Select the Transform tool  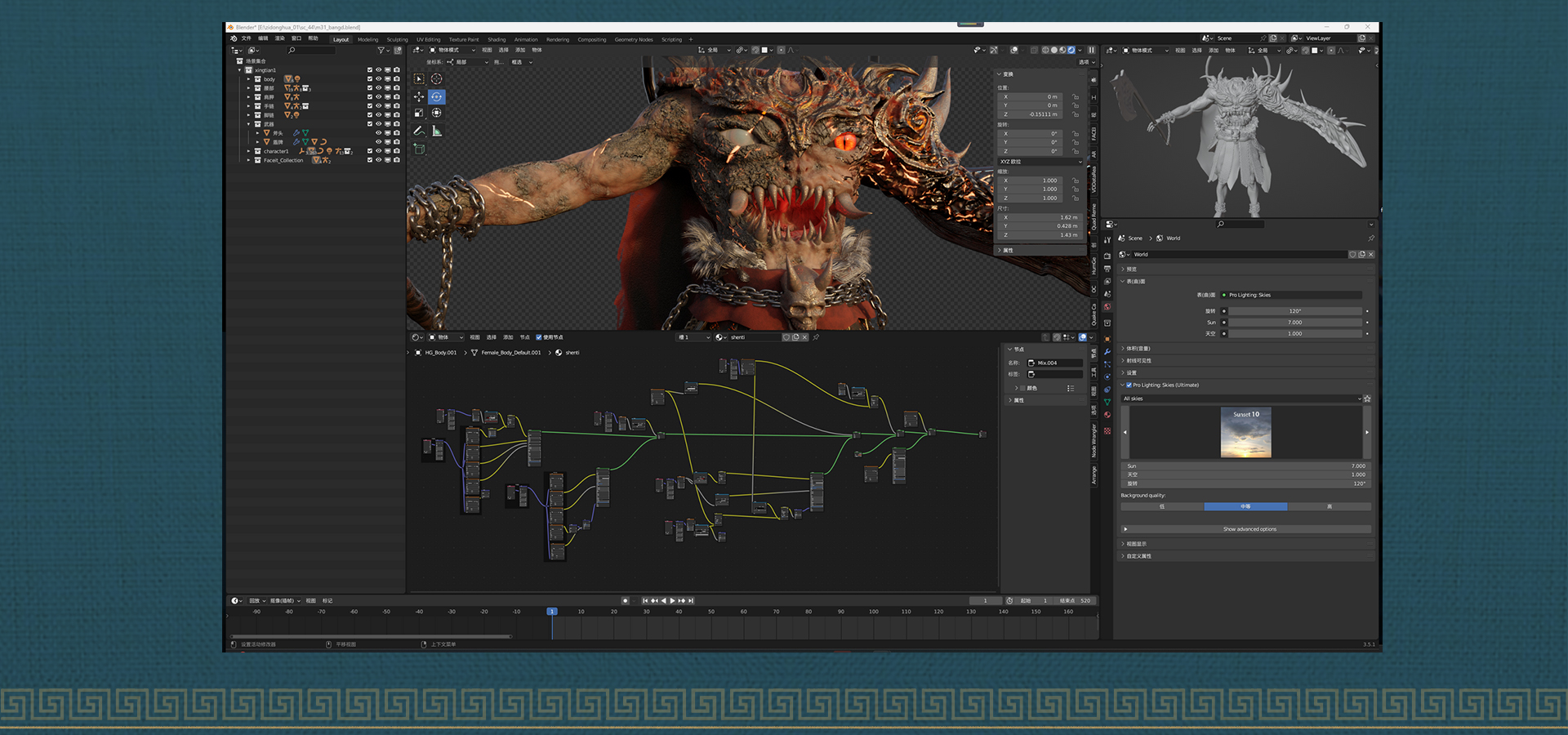(x=437, y=114)
